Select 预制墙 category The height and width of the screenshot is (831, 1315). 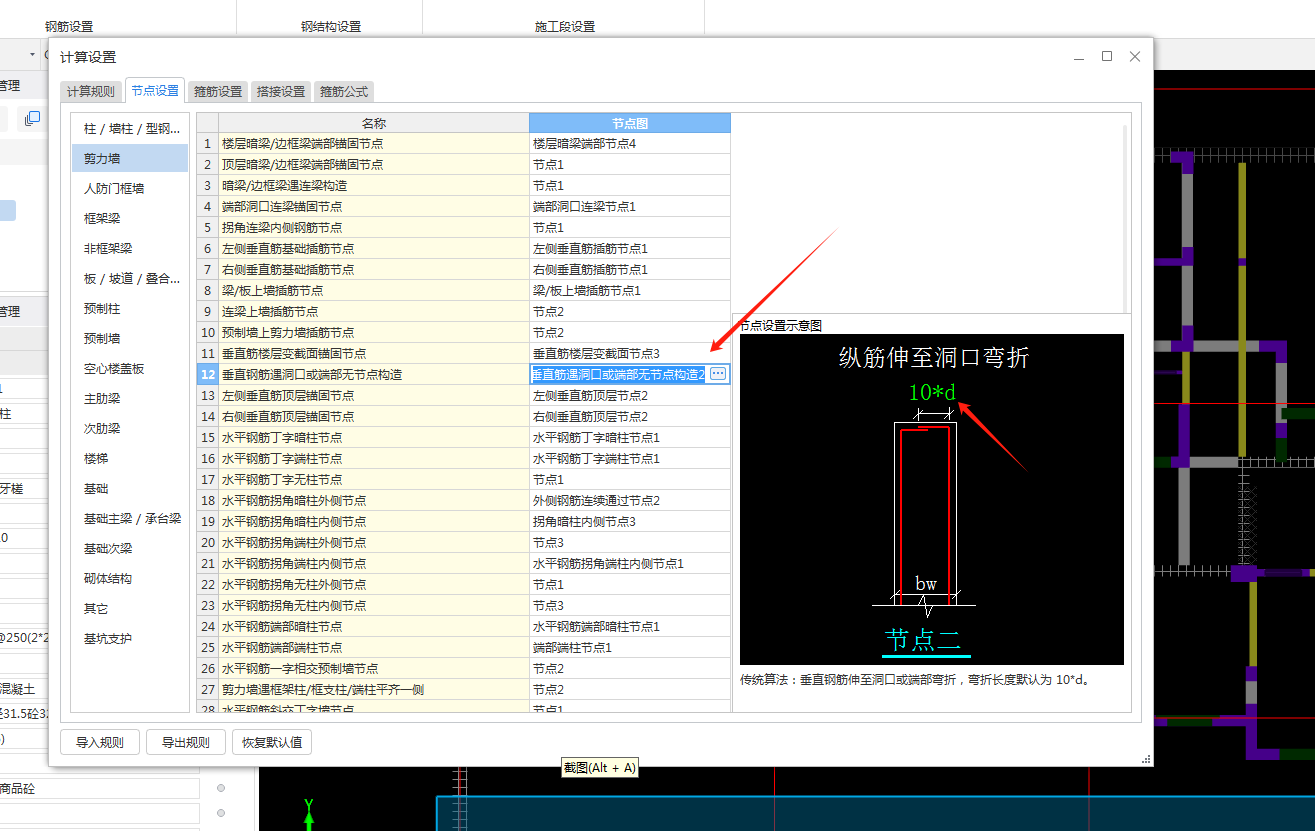130,338
